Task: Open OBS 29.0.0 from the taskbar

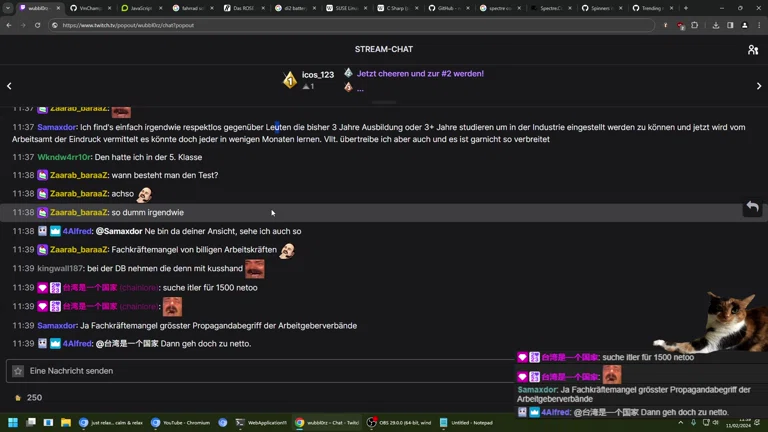Action: click(398, 423)
